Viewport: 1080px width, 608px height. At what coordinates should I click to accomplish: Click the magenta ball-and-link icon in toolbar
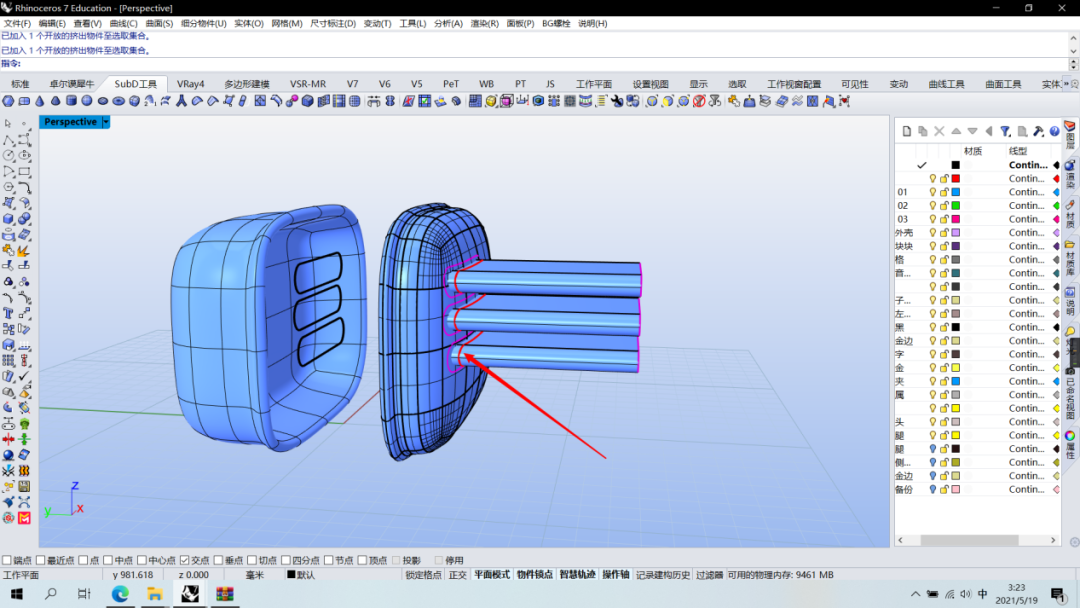pos(292,101)
